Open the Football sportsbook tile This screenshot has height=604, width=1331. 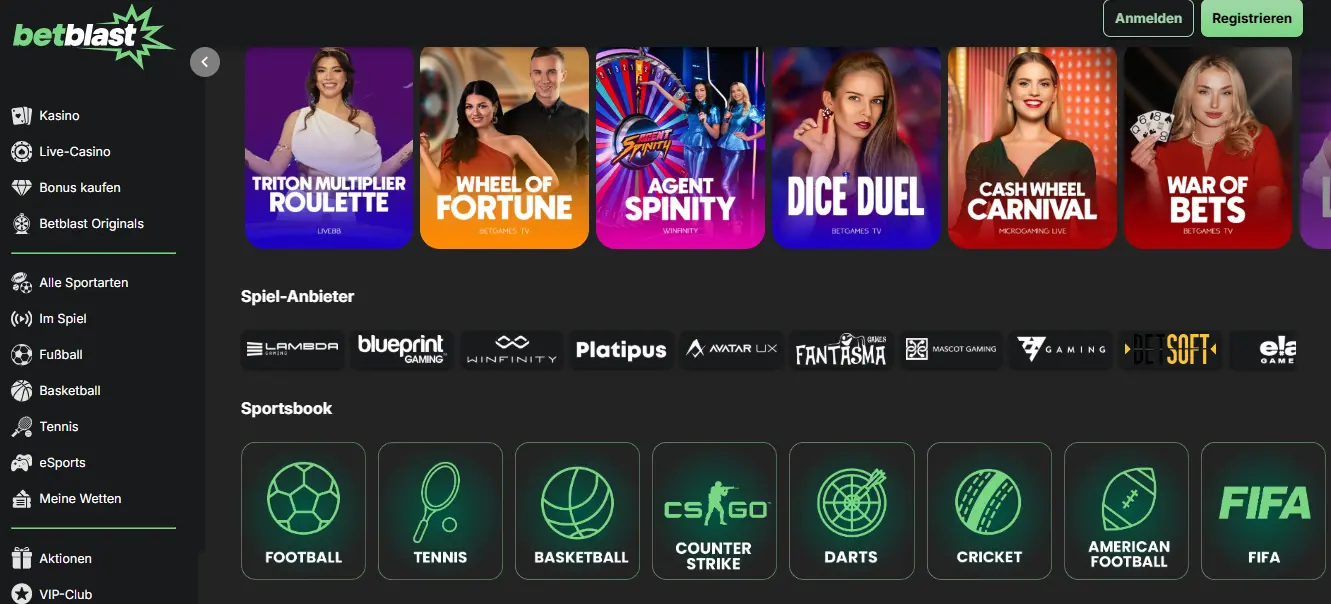(303, 511)
